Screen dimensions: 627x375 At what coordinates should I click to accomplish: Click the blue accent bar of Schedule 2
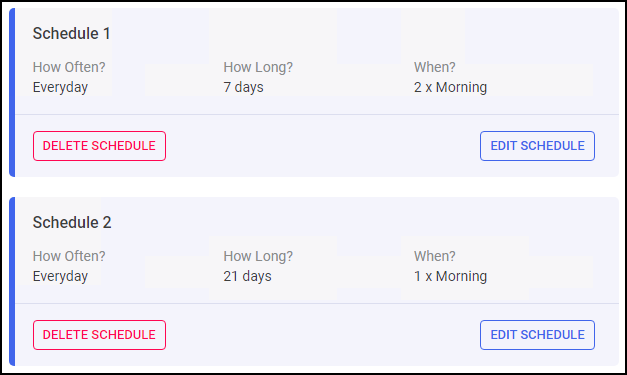[12, 281]
